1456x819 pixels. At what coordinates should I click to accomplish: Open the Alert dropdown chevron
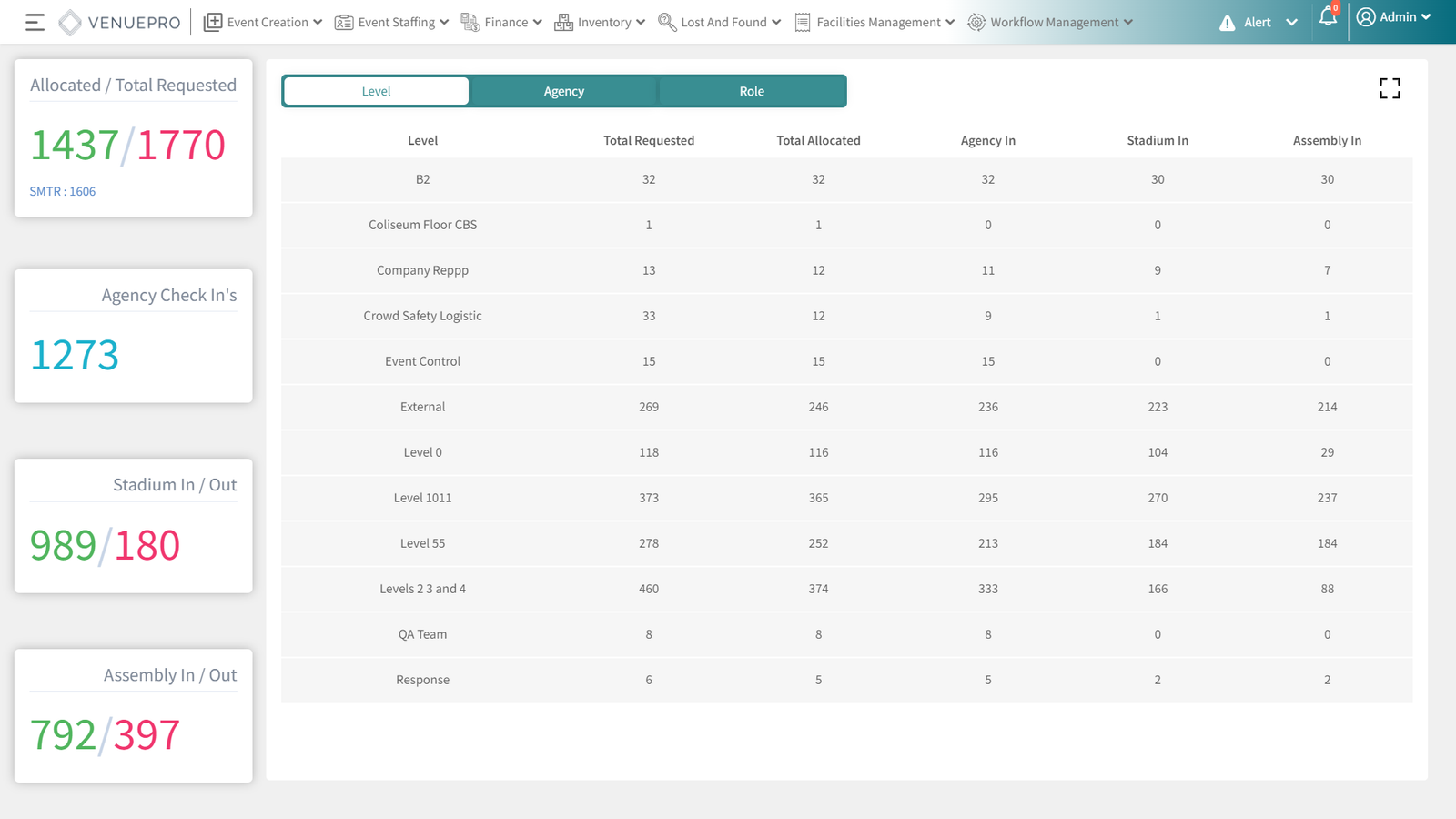[1291, 23]
